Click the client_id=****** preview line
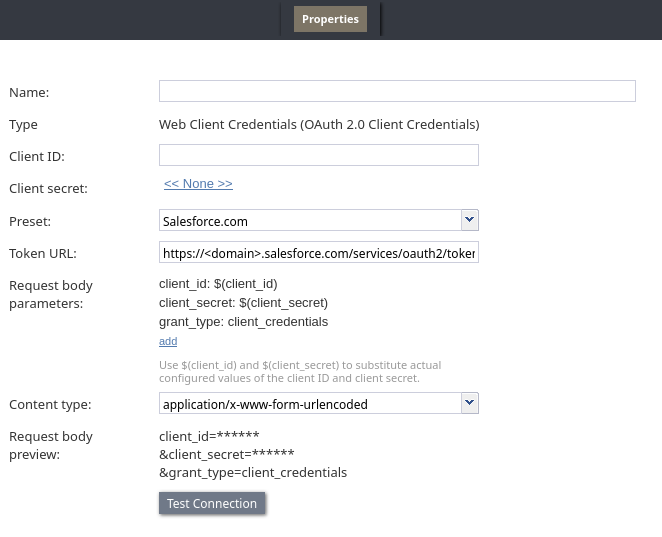 (209, 435)
